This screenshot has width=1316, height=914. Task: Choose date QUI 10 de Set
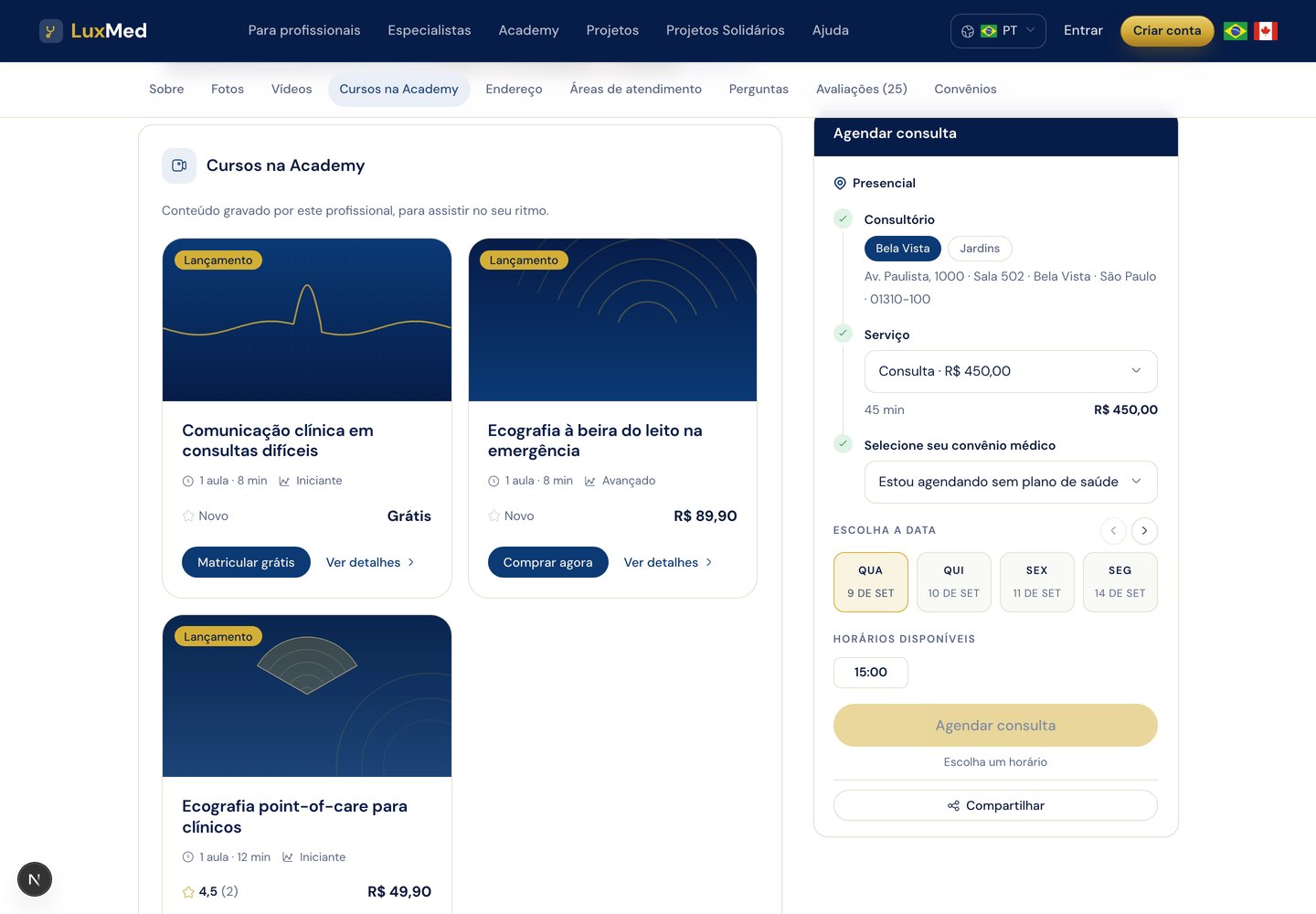[954, 581]
